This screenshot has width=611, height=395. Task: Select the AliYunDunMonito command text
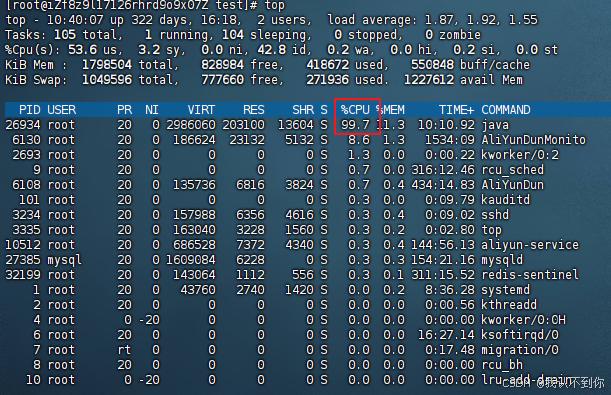pos(533,140)
